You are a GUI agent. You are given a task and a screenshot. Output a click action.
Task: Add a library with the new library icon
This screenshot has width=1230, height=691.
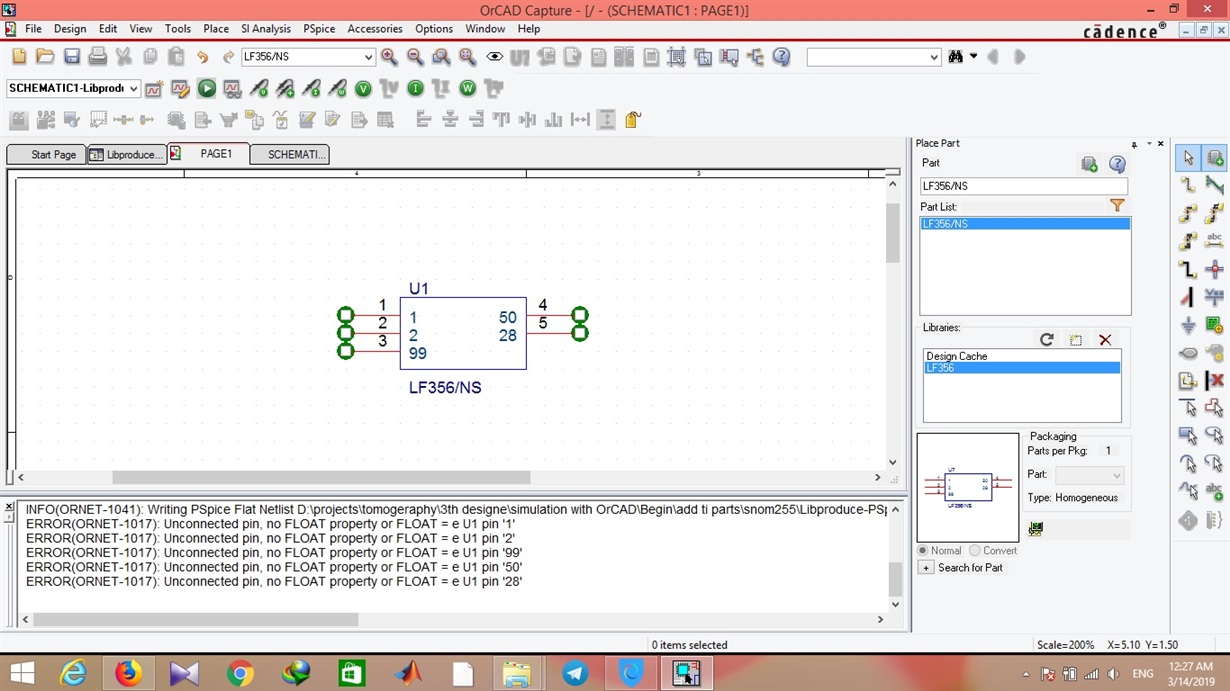coord(1076,340)
